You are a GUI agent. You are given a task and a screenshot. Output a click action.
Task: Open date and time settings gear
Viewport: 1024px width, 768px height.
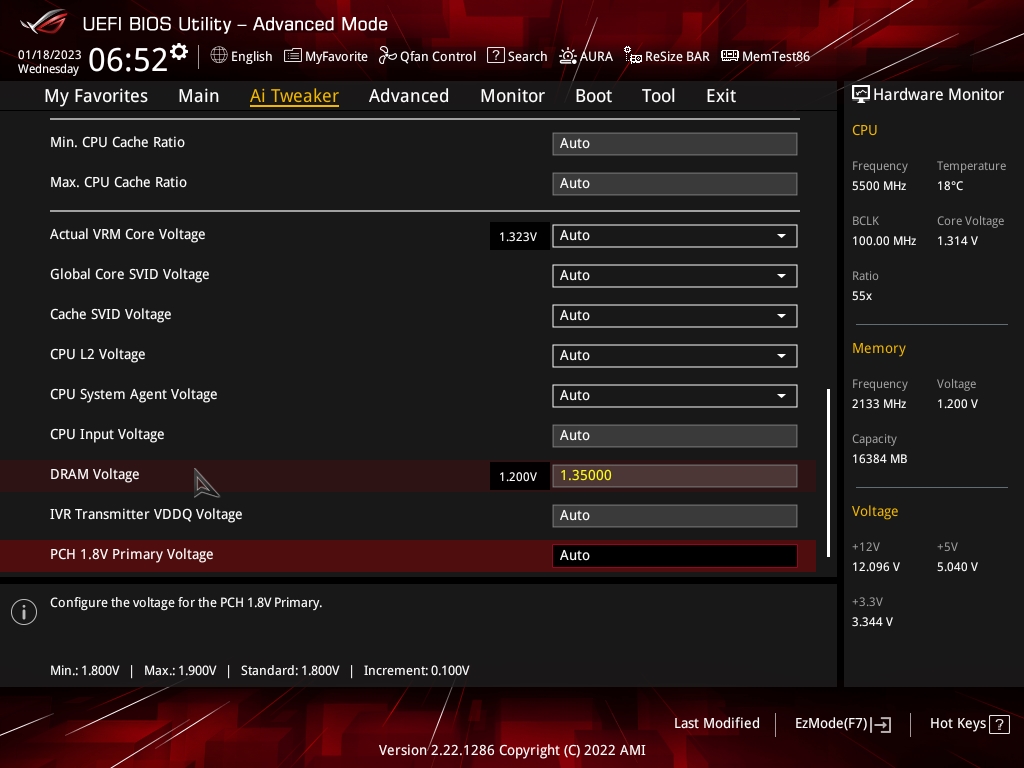179,52
